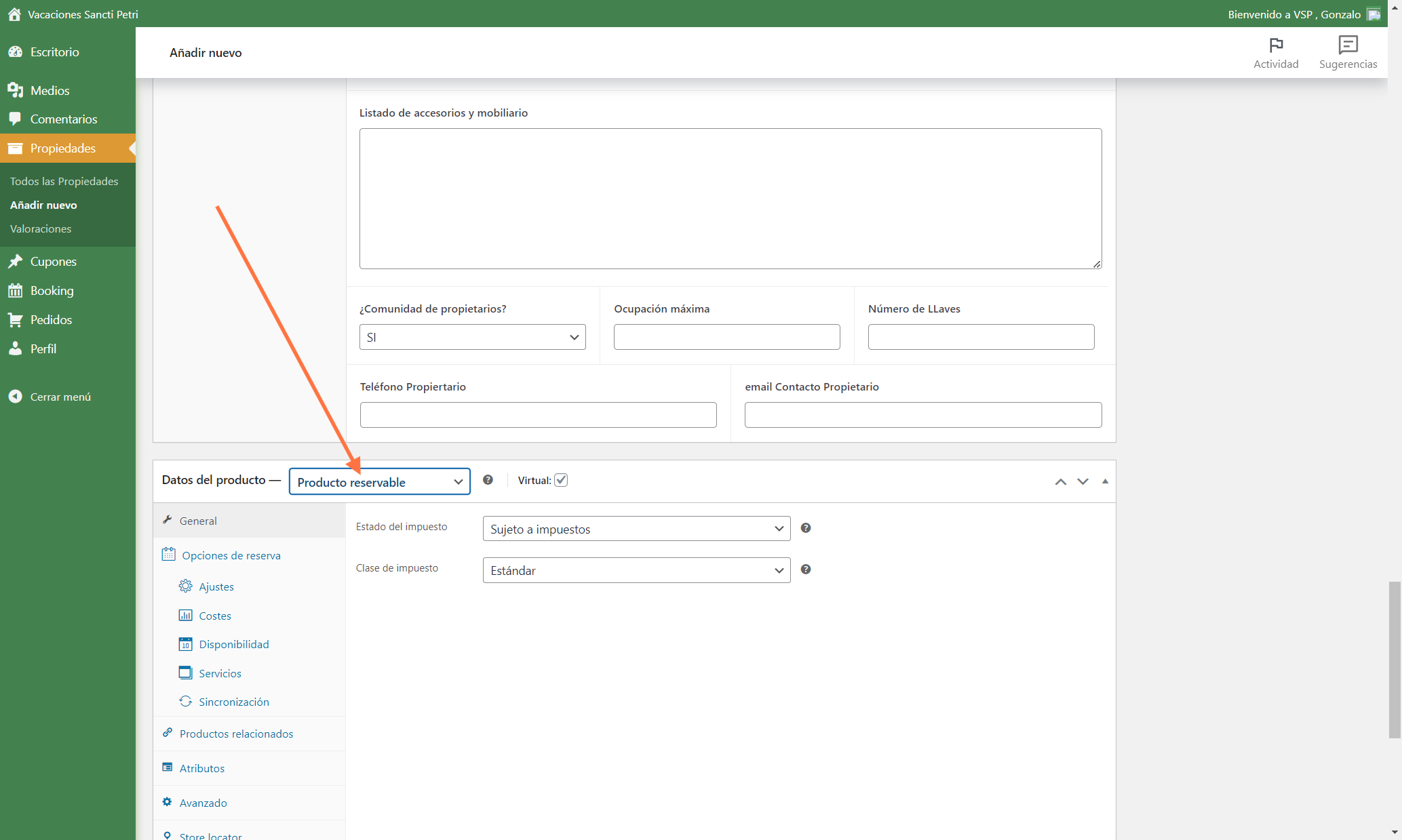Screen dimensions: 1402x840
Task: Select the General product data tab
Action: point(250,521)
